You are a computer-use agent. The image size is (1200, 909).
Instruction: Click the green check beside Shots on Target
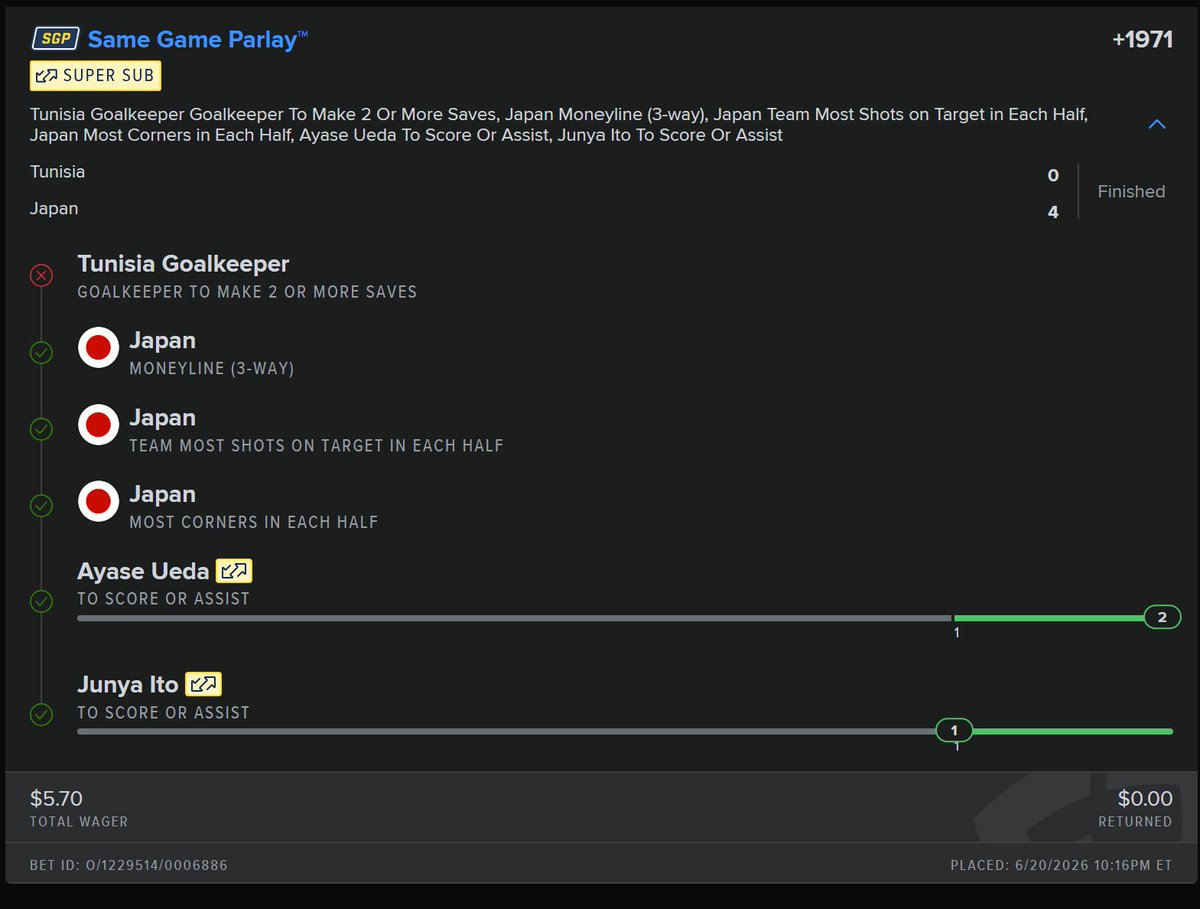(x=41, y=429)
